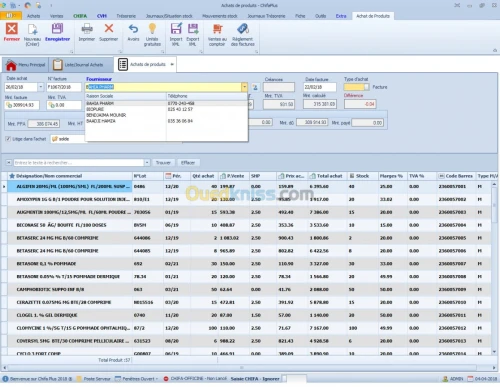Image resolution: width=500 pixels, height=387 pixels.
Task: Click the supplier add icon beside Fournisseur field
Action: tap(255, 87)
